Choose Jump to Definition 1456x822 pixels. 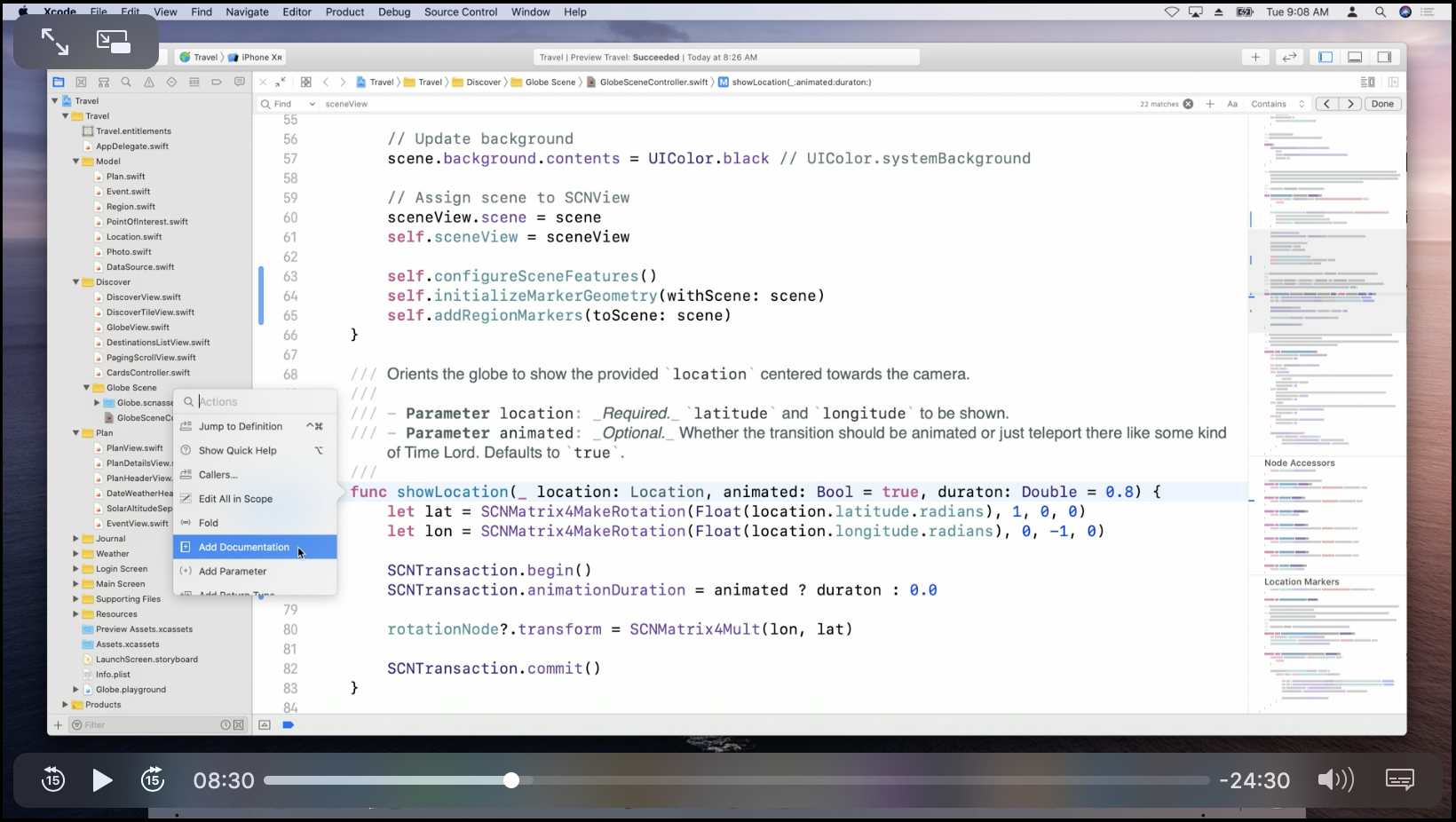pos(255,426)
